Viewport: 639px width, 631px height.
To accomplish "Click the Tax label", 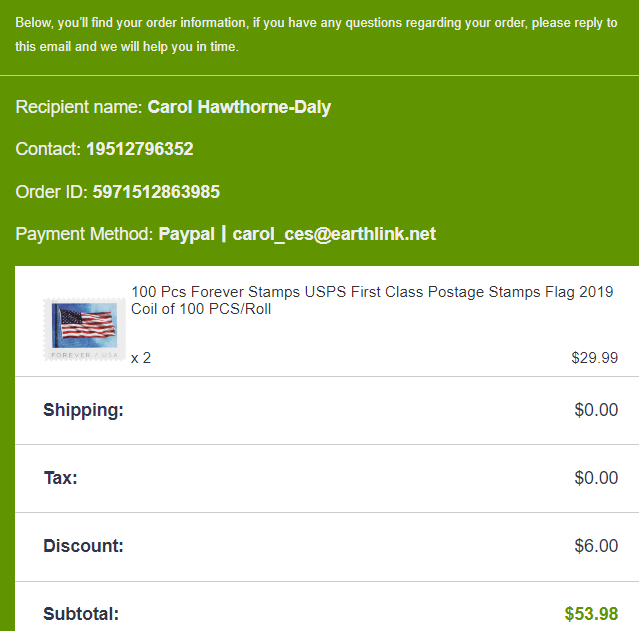I will point(60,478).
